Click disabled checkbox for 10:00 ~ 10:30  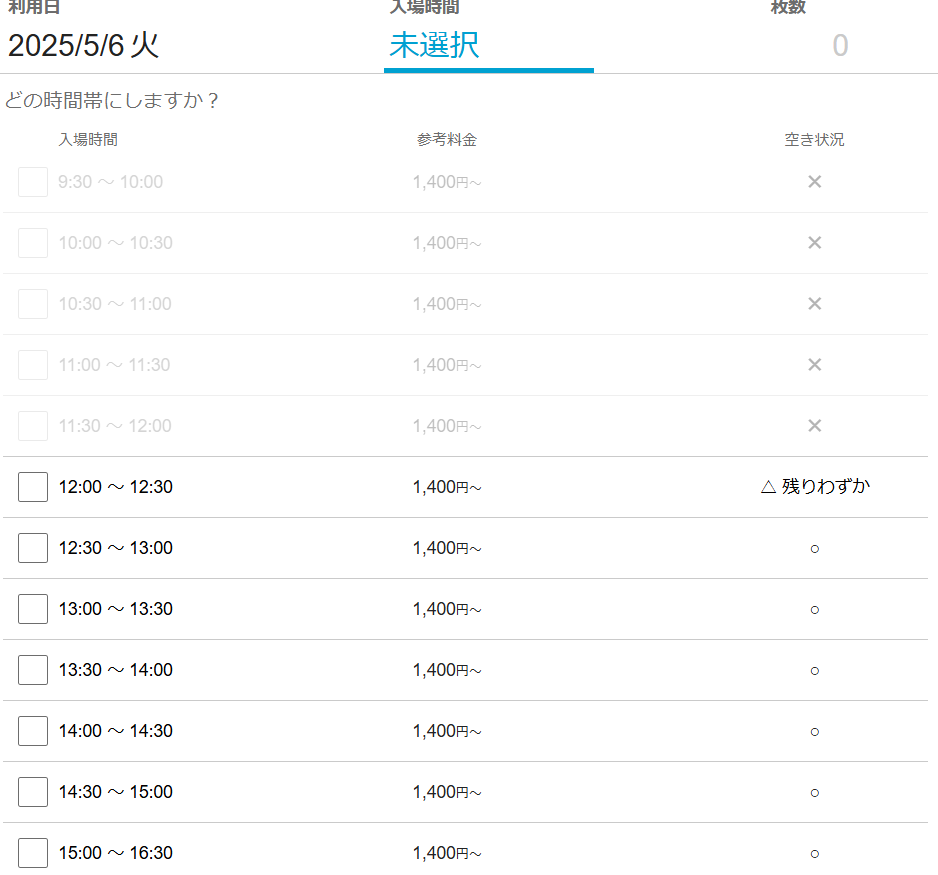[x=33, y=243]
